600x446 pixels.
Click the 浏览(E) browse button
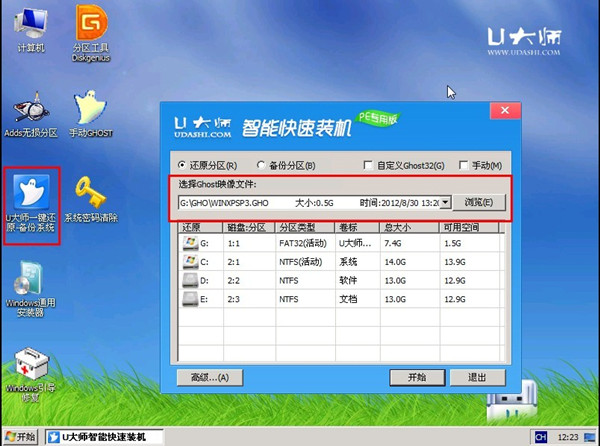480,202
